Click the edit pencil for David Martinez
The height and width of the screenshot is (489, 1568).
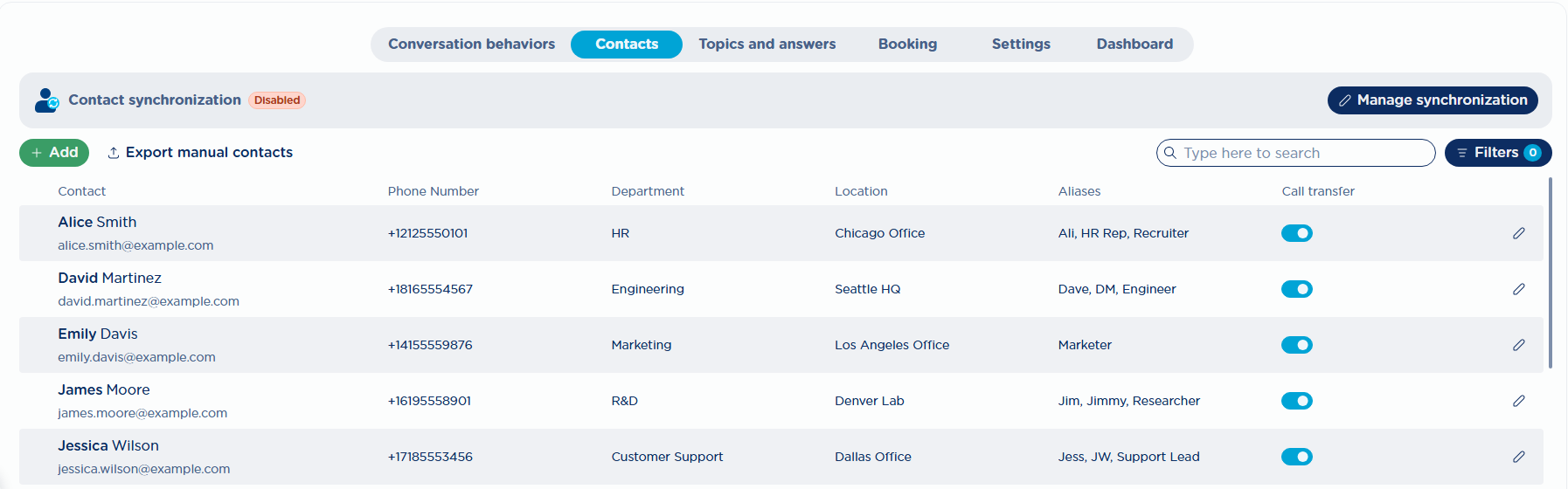[x=1519, y=289]
